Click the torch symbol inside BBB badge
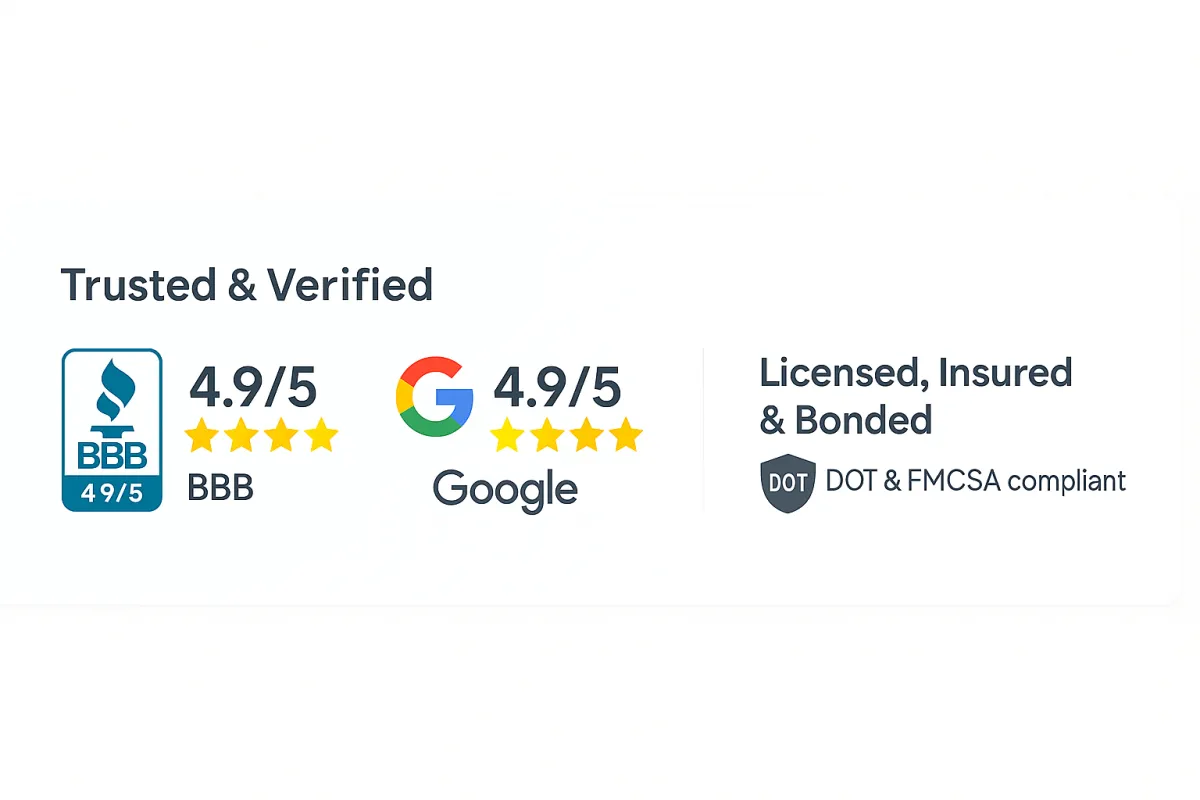This screenshot has width=1200, height=800. [112, 388]
